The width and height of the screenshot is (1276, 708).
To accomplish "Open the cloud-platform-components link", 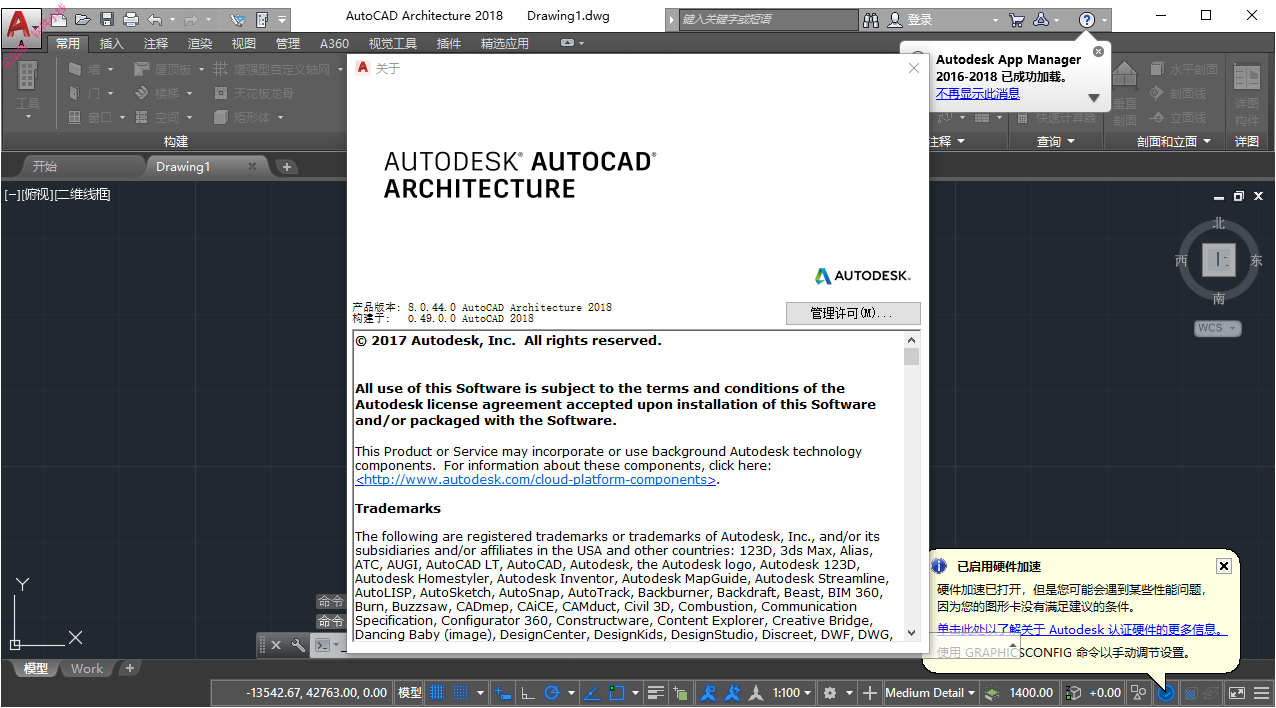I will (x=536, y=479).
